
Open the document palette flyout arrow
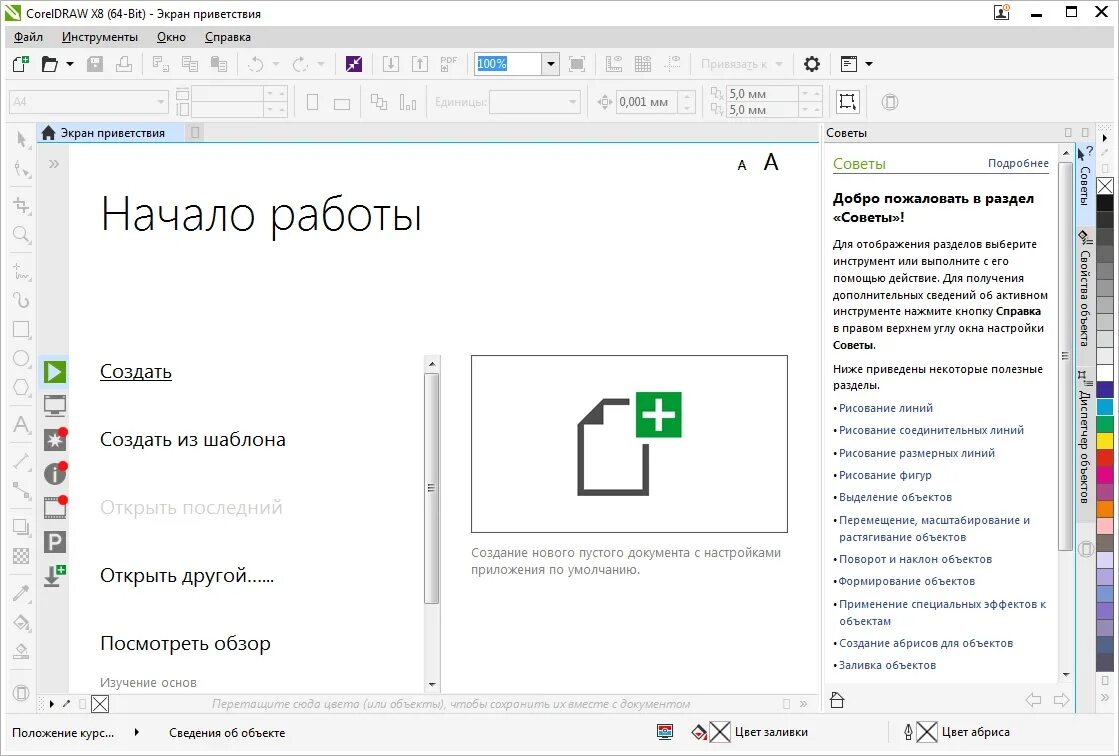point(52,705)
